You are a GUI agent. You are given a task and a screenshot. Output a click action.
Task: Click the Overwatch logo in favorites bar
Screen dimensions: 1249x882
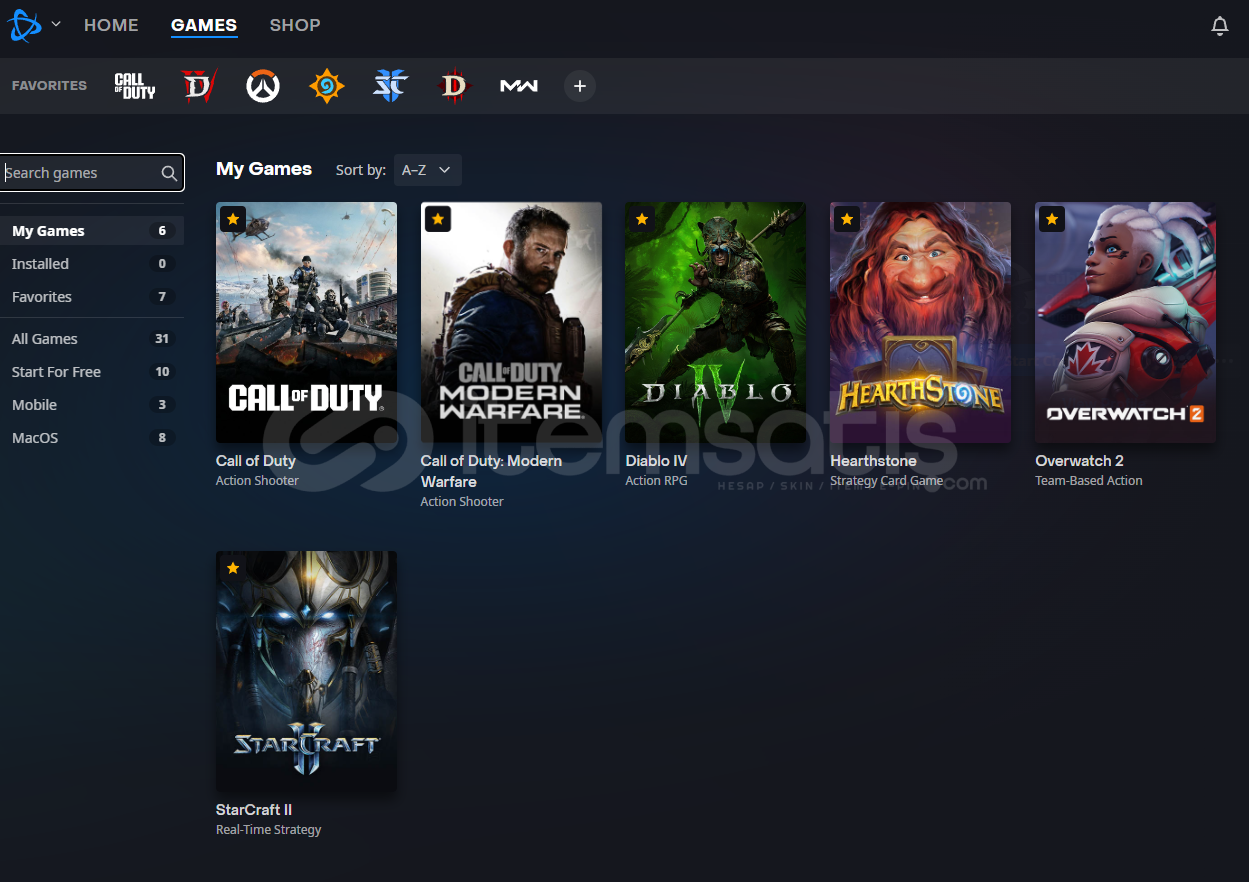tap(262, 86)
